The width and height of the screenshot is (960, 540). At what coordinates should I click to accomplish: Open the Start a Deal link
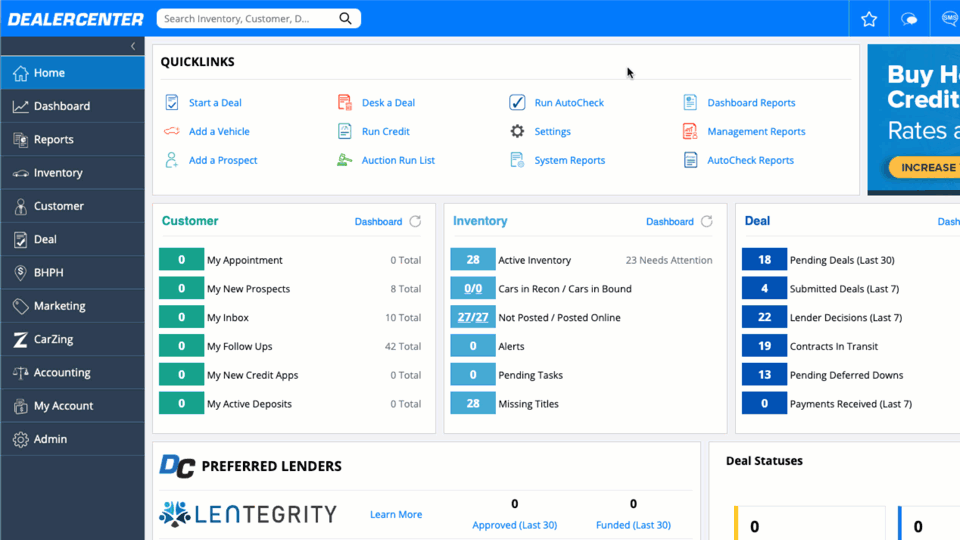tap(215, 102)
